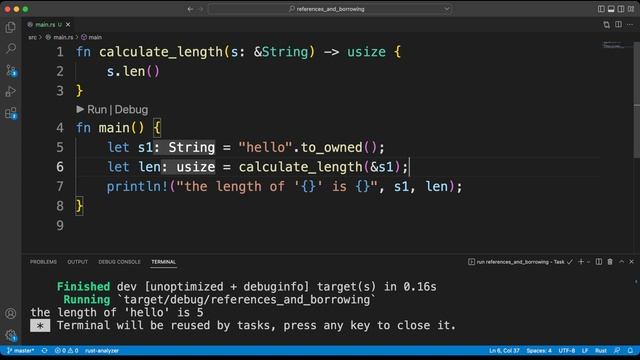Open the Accounts menu in activity bar

coord(11,313)
